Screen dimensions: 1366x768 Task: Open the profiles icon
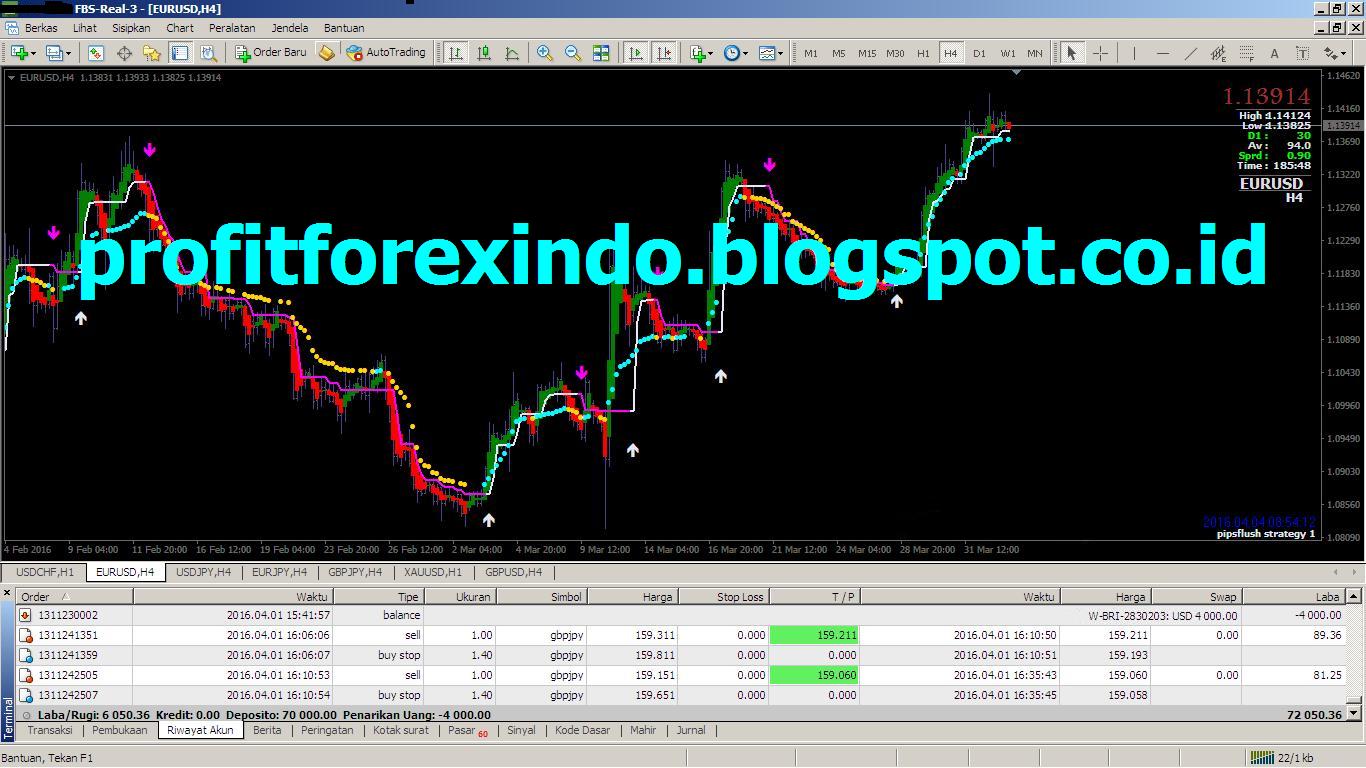coord(54,53)
